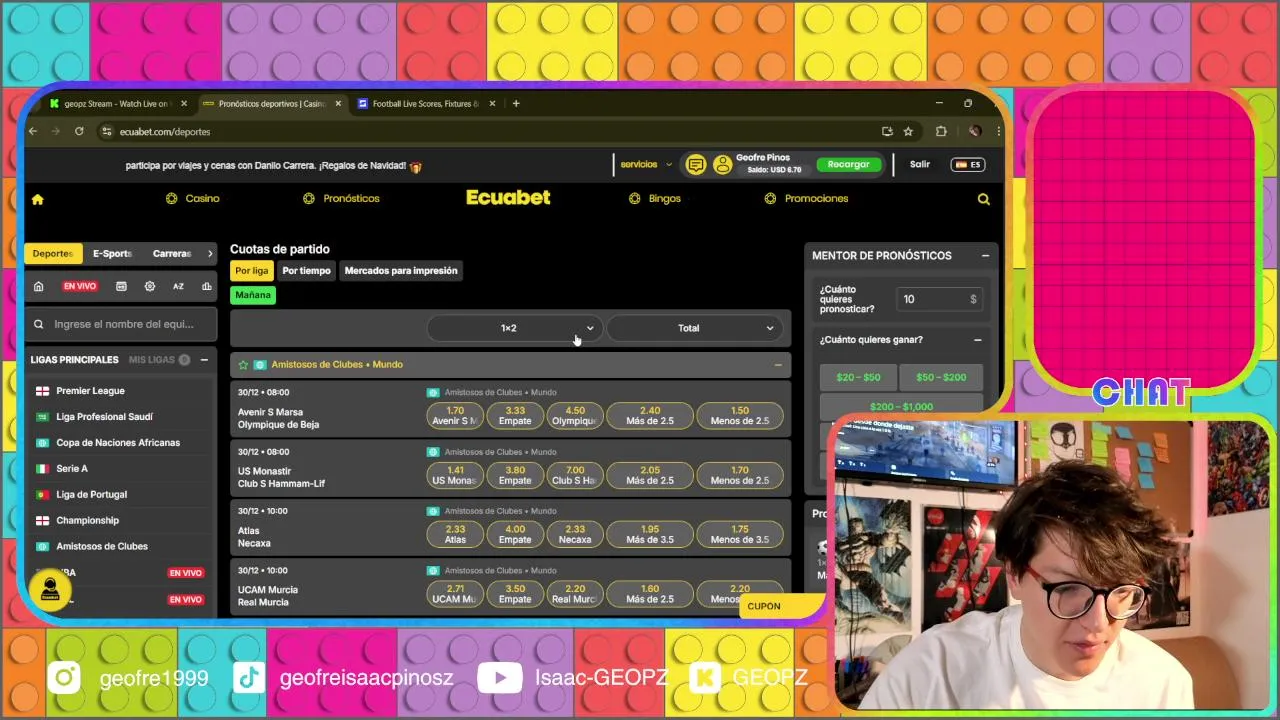1280x720 pixels.
Task: Open the site search magnifier icon
Action: (x=984, y=199)
